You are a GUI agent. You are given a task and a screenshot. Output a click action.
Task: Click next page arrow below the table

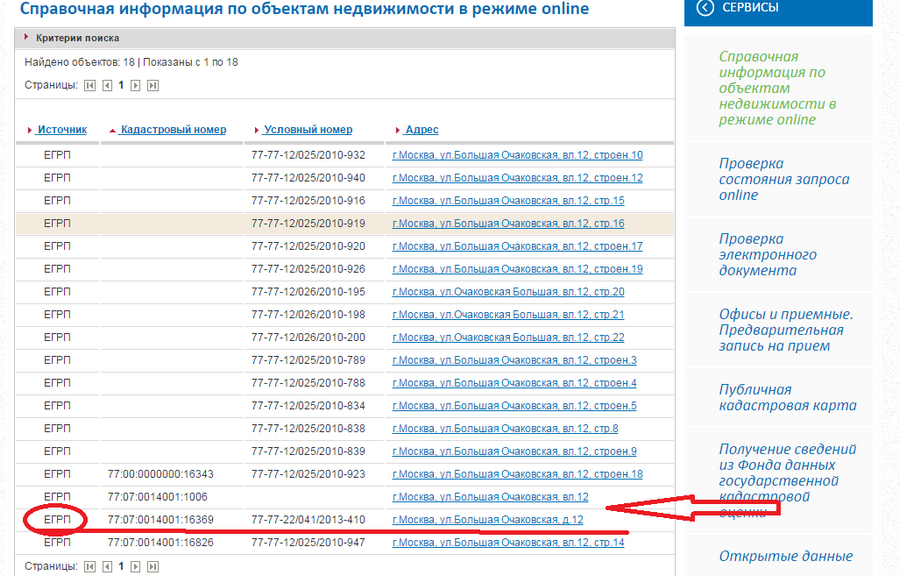(x=136, y=566)
